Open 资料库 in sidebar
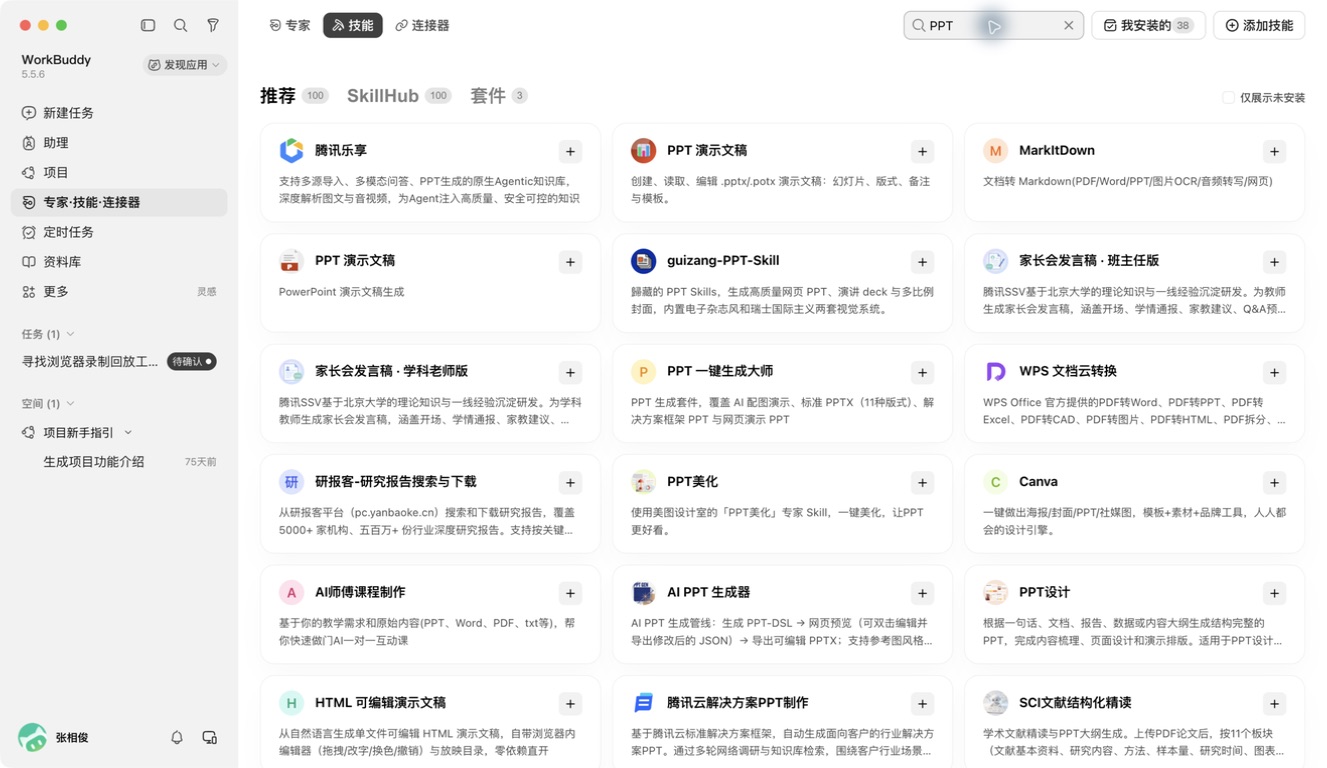1327x768 pixels. coord(119,262)
